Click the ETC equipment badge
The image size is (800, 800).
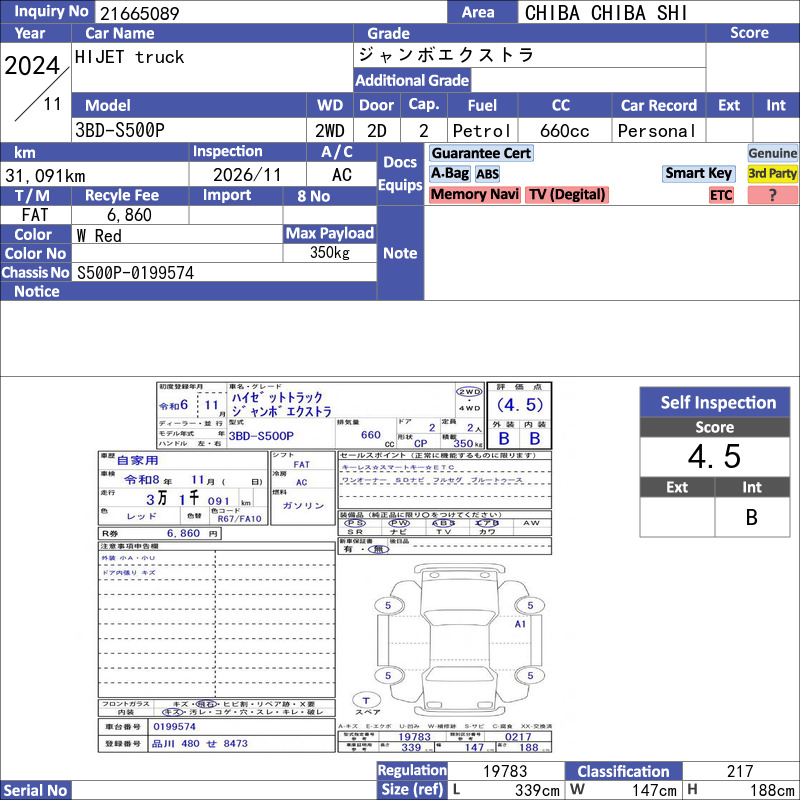[x=721, y=195]
